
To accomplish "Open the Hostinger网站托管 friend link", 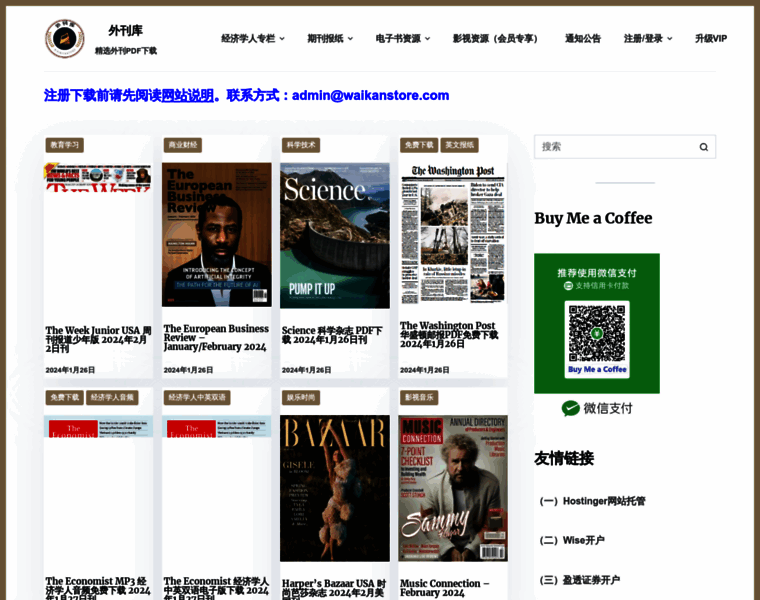I will (x=592, y=501).
